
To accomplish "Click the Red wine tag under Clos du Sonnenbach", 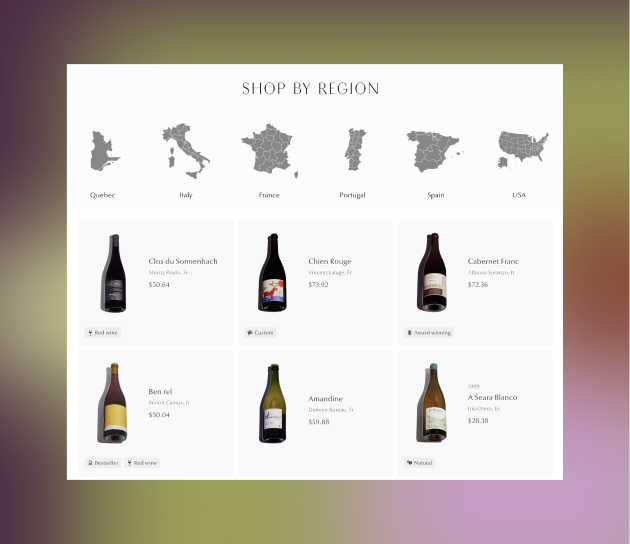I will [x=103, y=333].
